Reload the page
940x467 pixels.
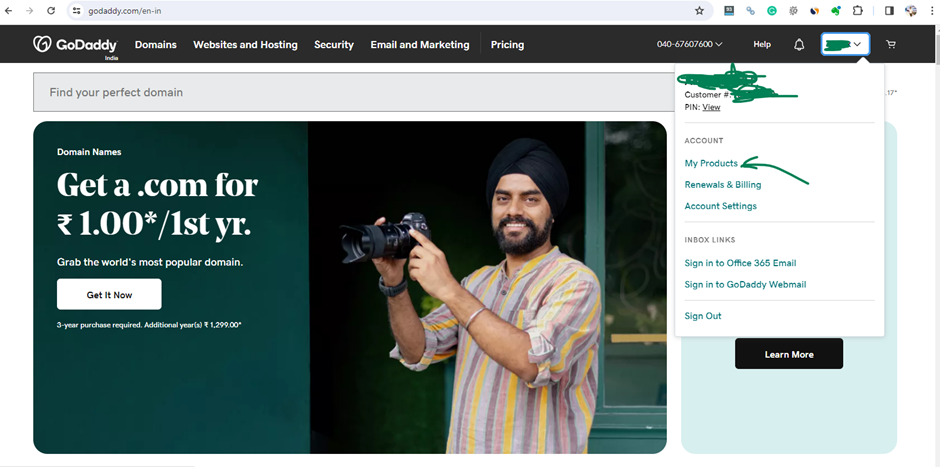51,11
